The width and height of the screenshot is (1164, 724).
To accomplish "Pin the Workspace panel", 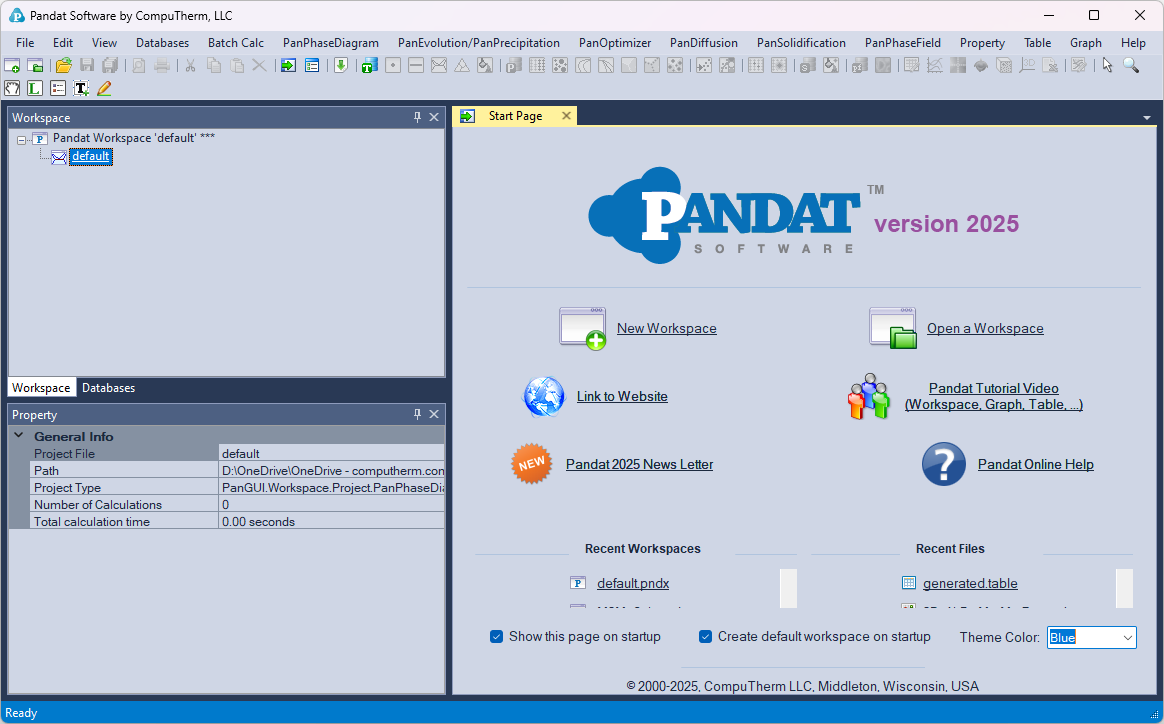I will (x=418, y=117).
